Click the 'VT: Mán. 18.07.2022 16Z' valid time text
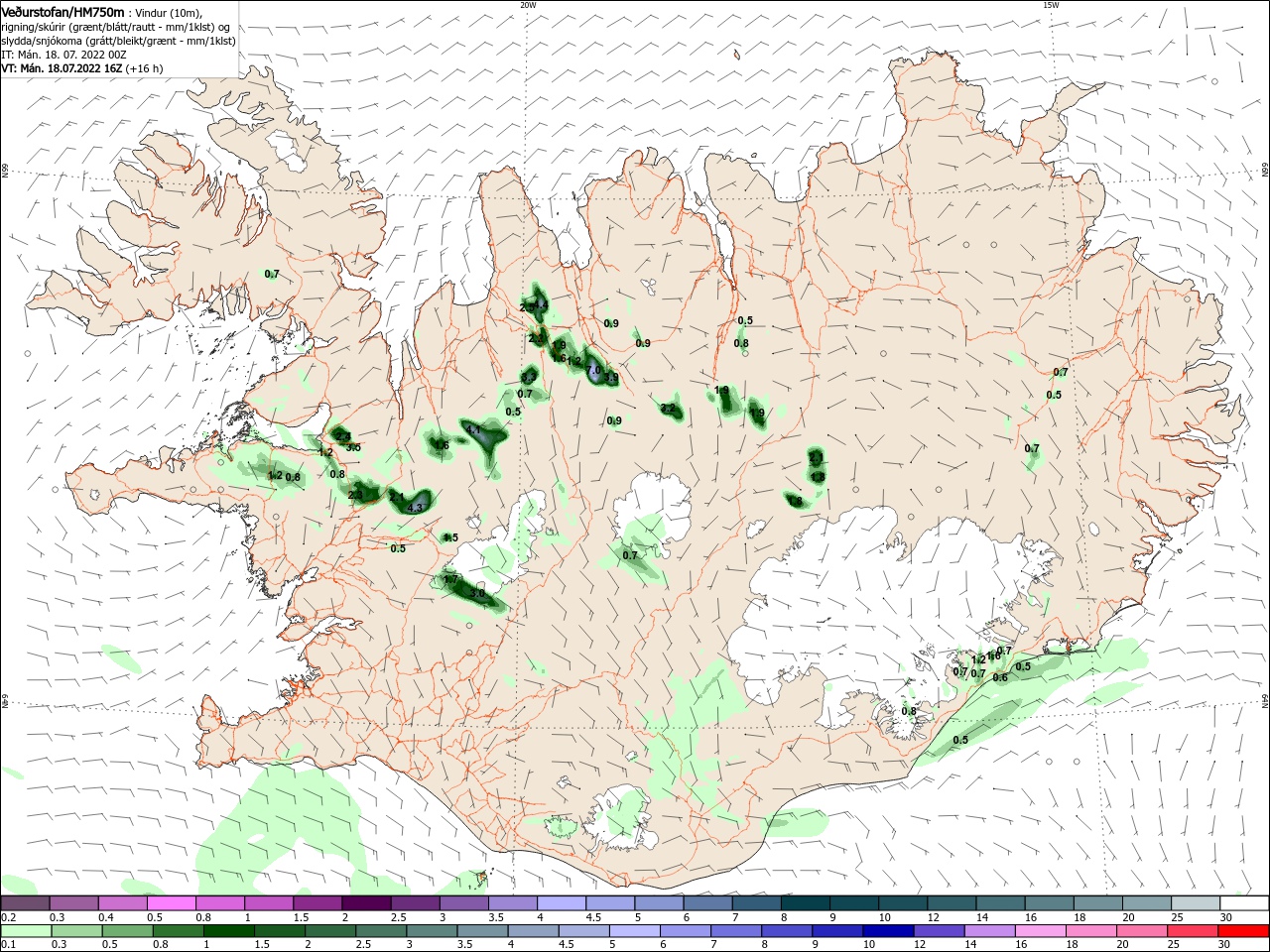This screenshot has height=952, width=1270. [62, 68]
